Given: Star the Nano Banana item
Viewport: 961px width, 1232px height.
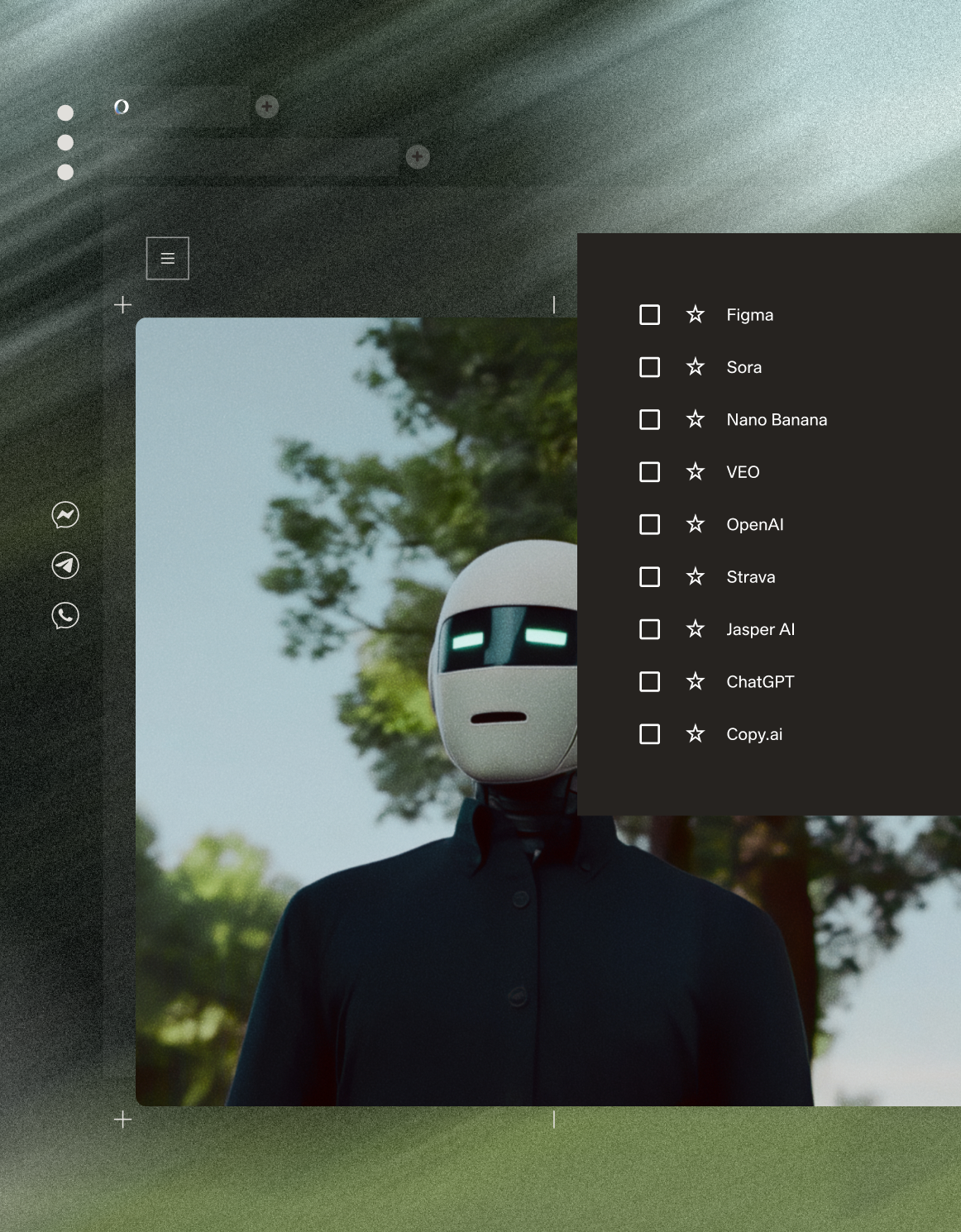Looking at the screenshot, I should (x=696, y=419).
